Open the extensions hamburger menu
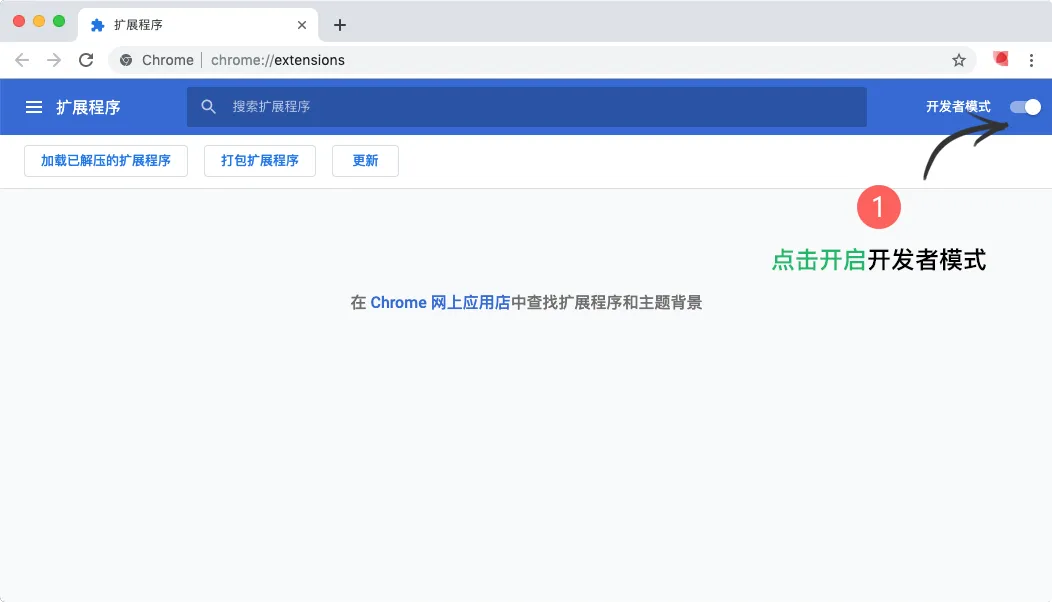Viewport: 1052px width, 602px height. coord(34,107)
